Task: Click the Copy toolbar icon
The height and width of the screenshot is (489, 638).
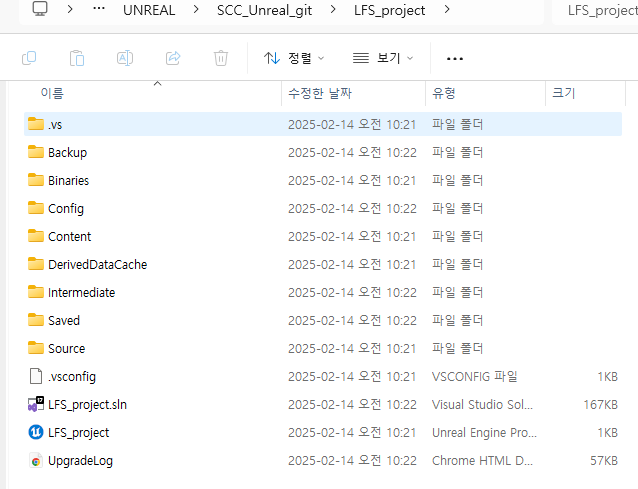Action: click(29, 58)
